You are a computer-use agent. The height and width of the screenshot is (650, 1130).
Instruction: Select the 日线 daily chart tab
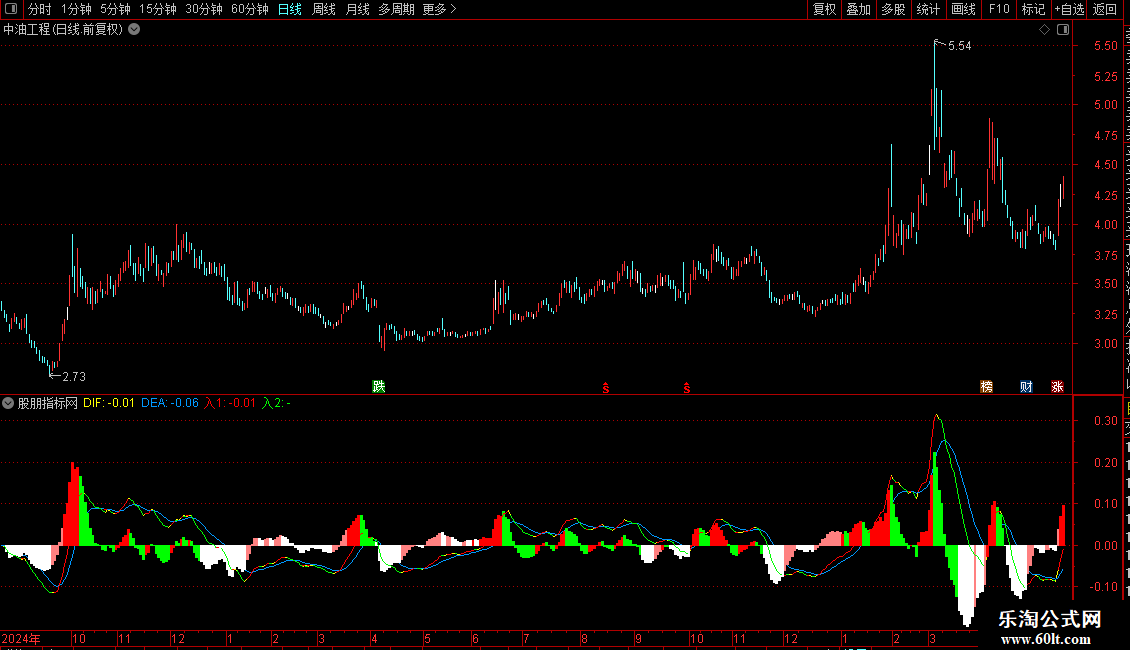290,9
